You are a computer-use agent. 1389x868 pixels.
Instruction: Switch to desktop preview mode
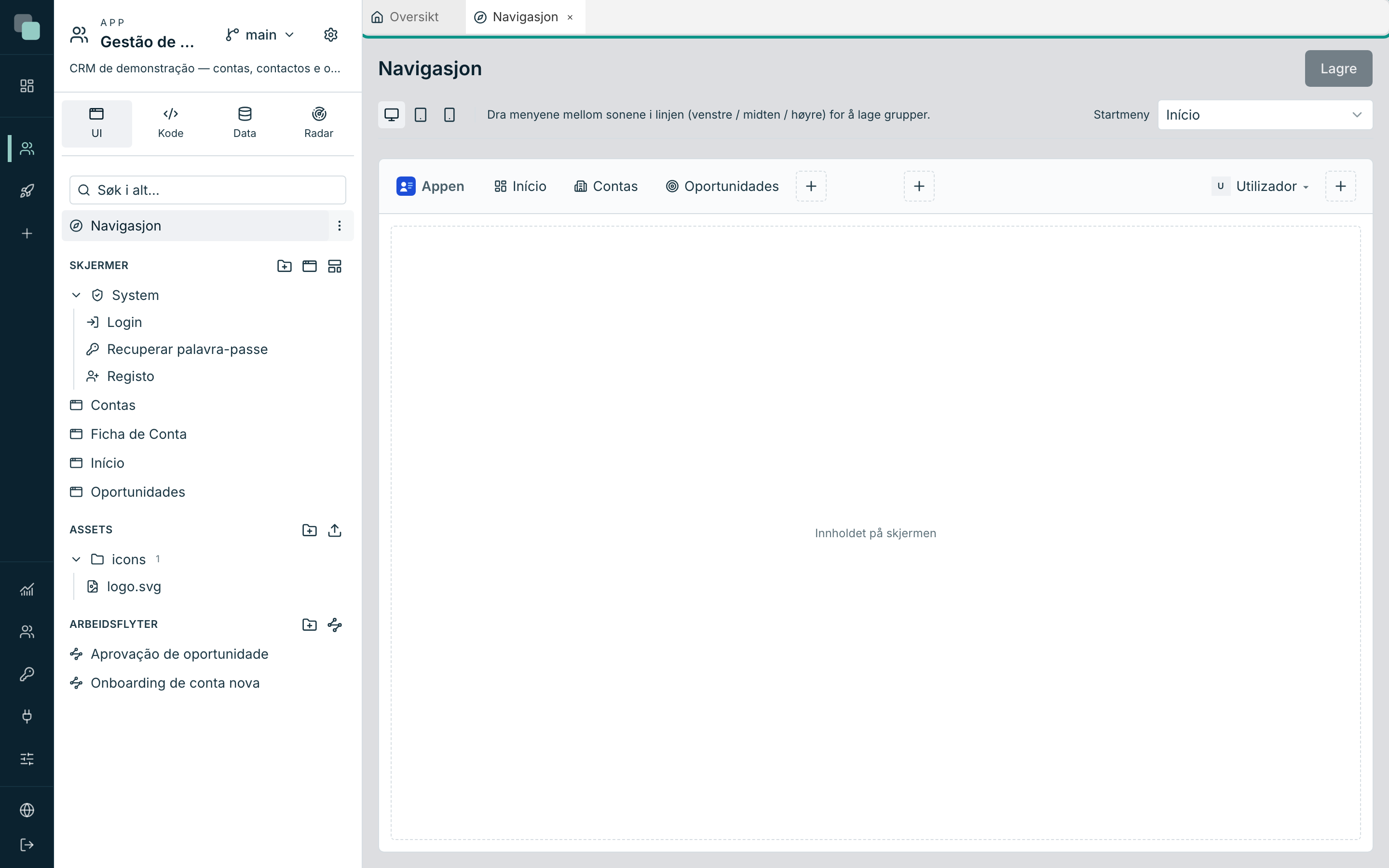pos(392,115)
